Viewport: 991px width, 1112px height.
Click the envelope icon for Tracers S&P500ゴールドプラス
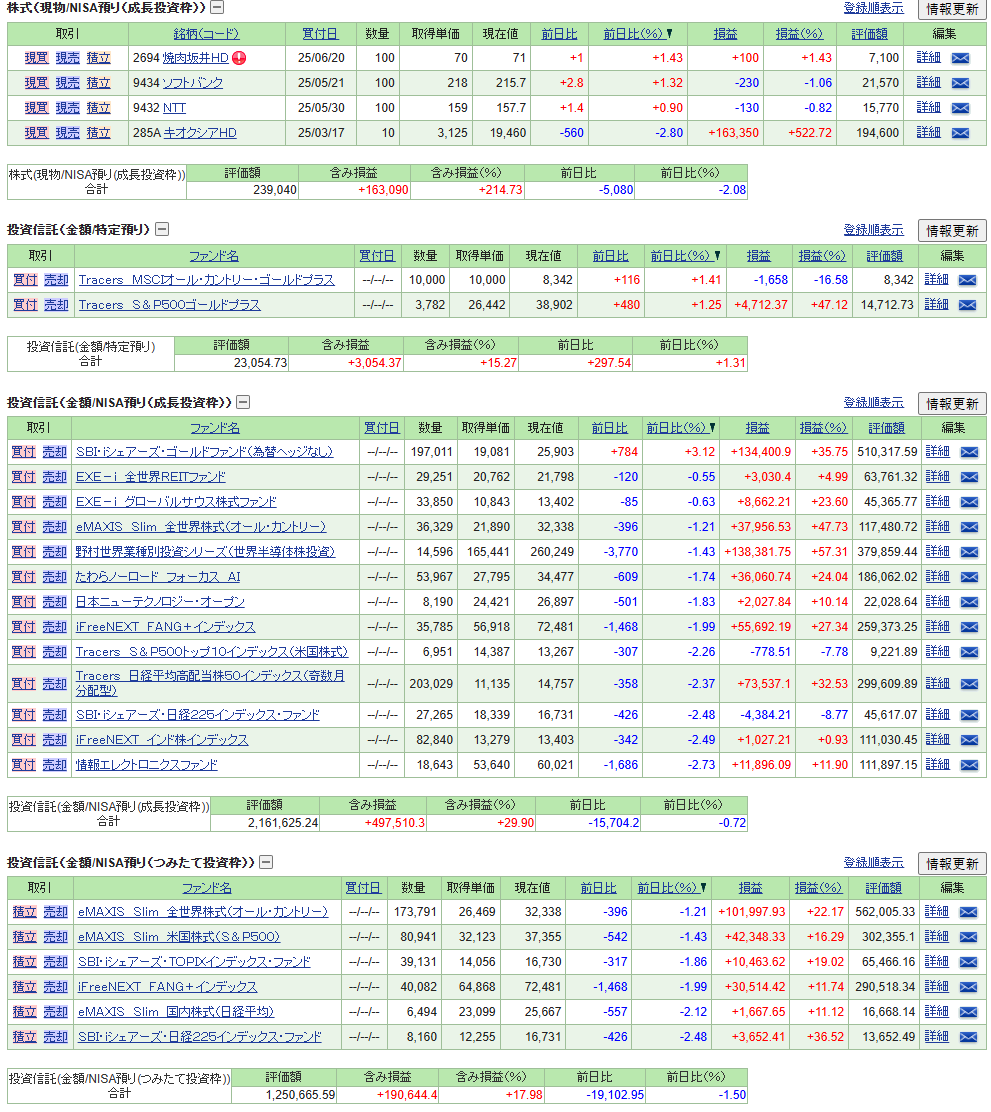pyautogui.click(x=966, y=305)
